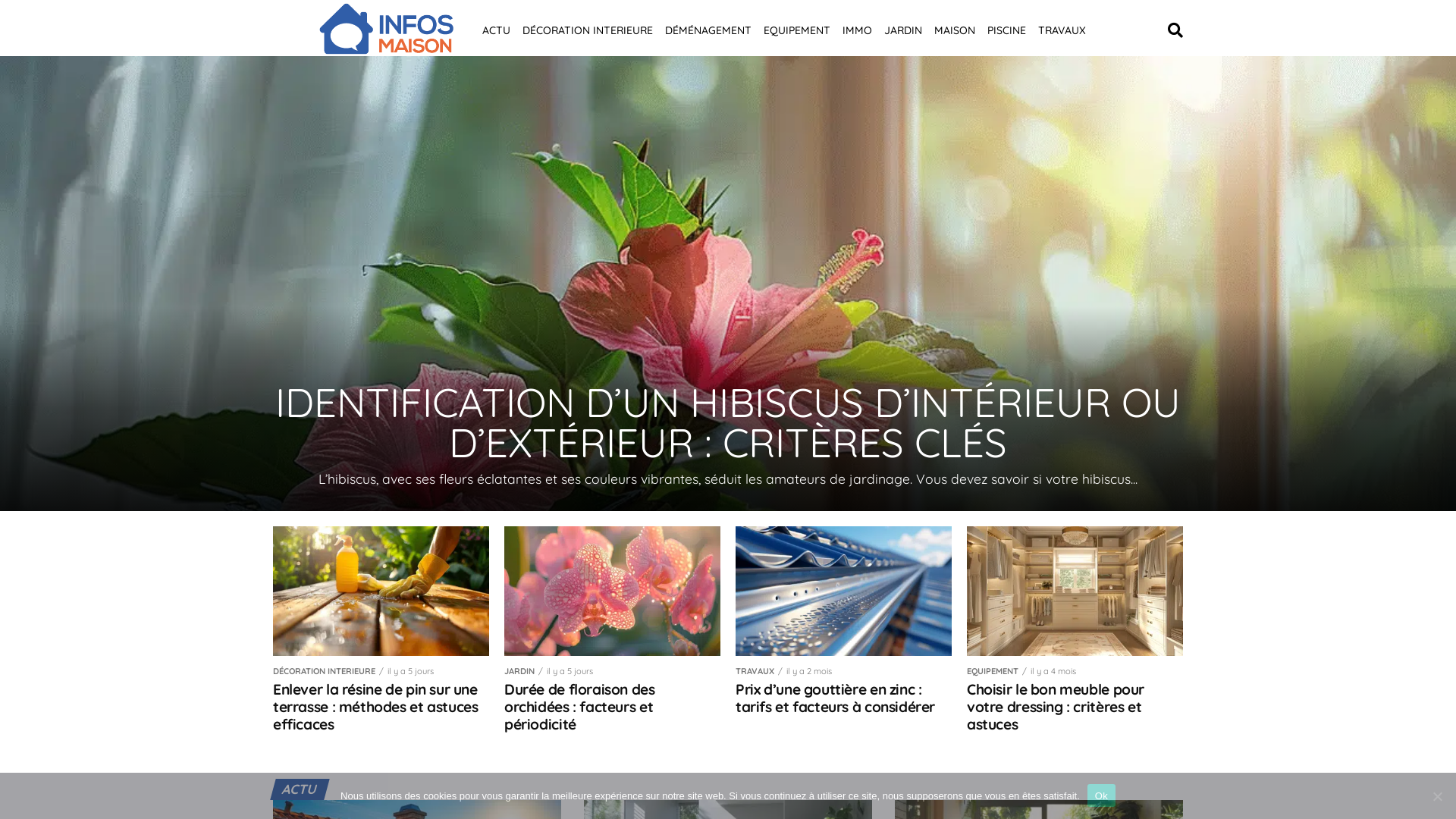Select PISCINE in the navigation bar

(1006, 30)
